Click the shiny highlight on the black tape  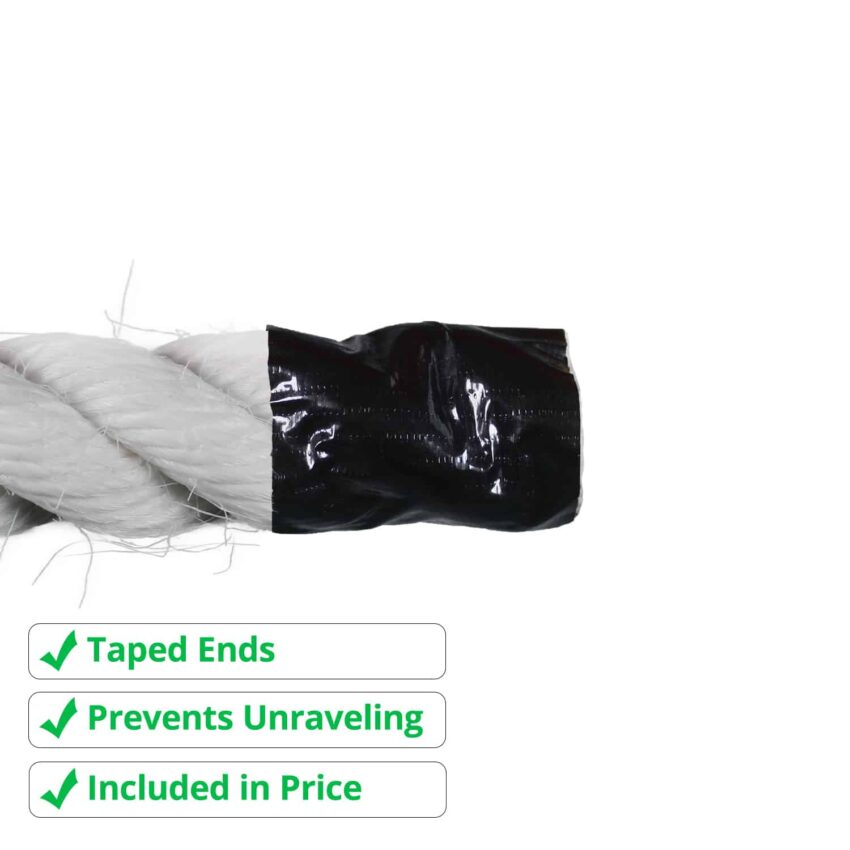[482, 412]
